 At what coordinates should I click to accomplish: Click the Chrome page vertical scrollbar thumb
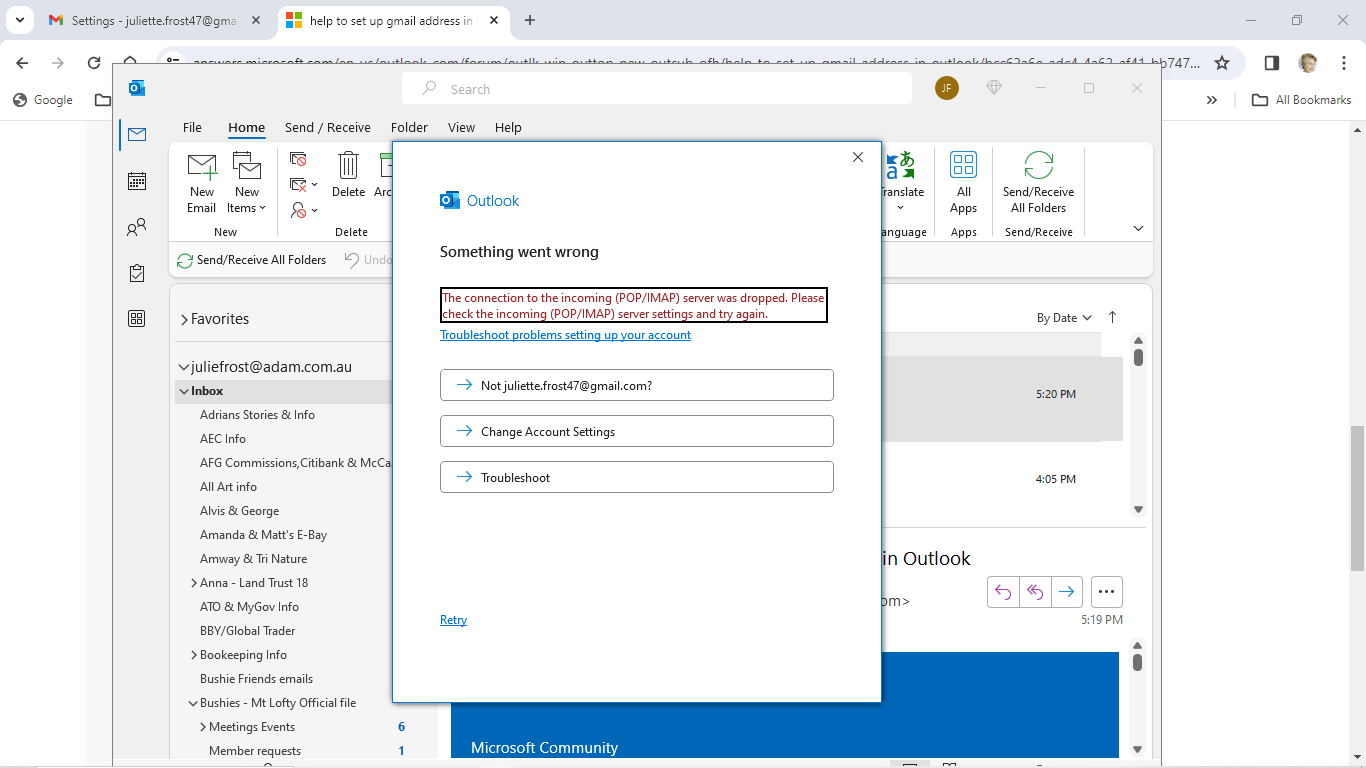coord(1357,497)
